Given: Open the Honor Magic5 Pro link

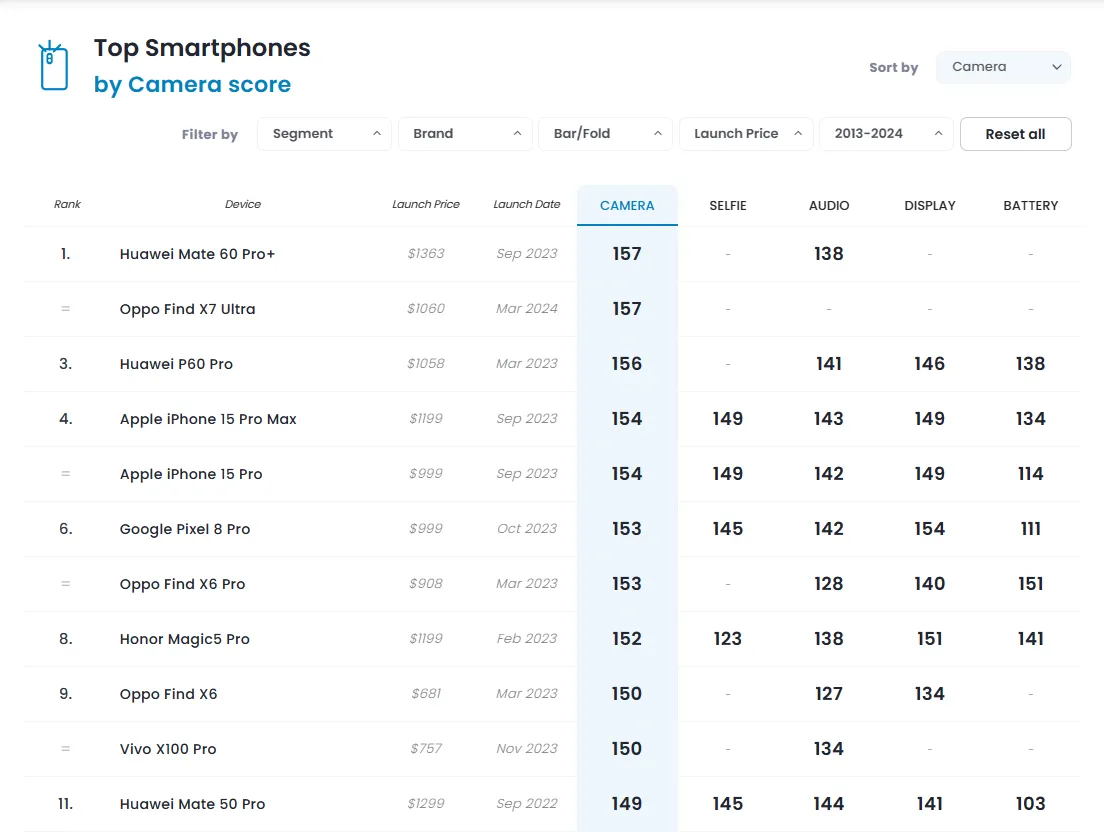Looking at the screenshot, I should click(x=184, y=639).
